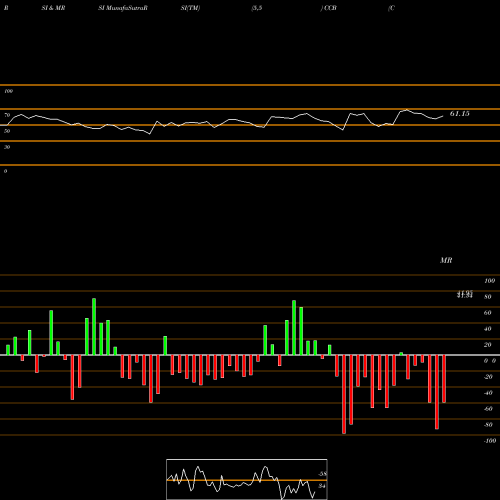Open the mini RSI chart thumbnail at the bottom

(247, 479)
